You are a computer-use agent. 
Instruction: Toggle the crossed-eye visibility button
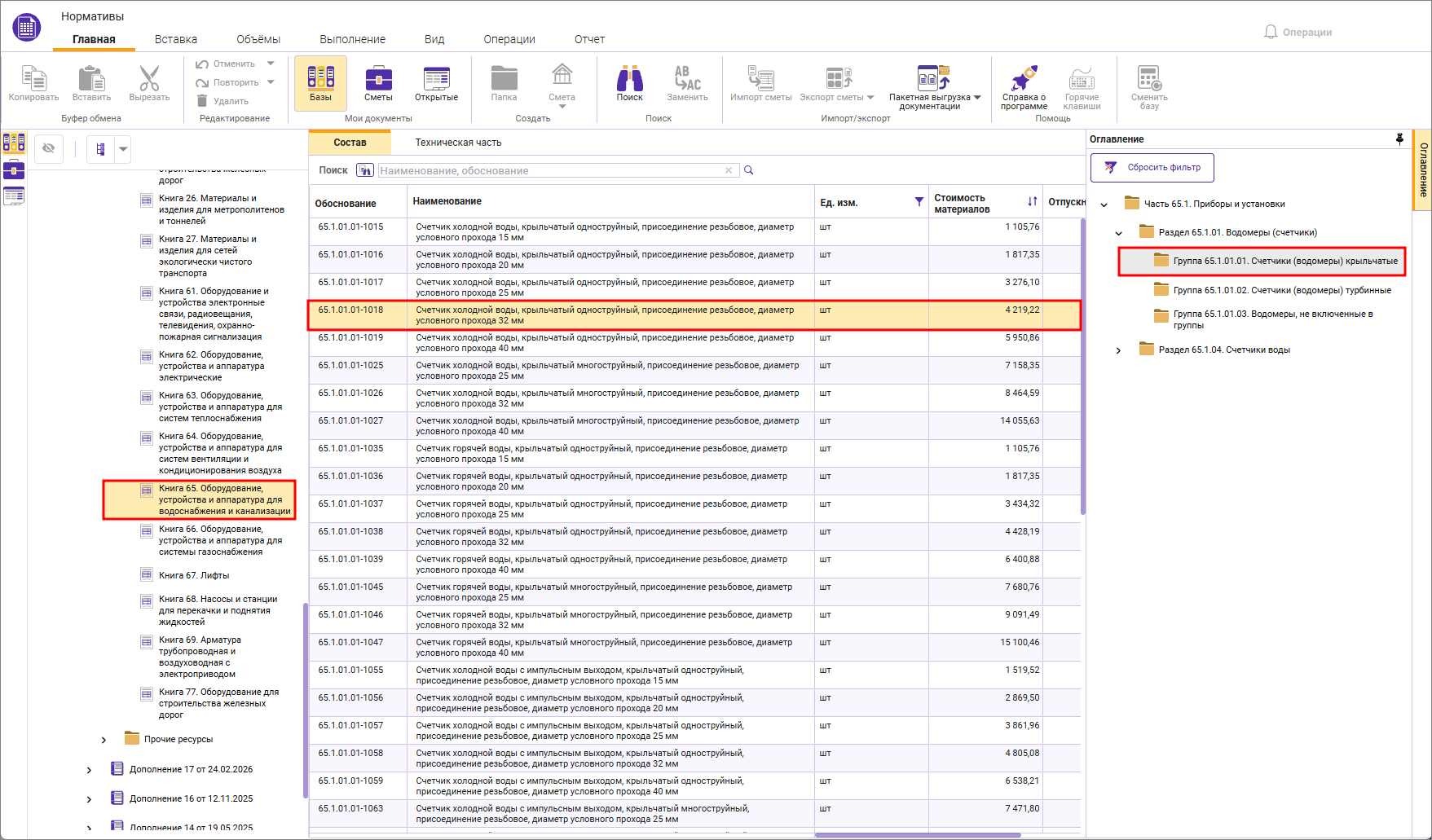click(x=49, y=148)
